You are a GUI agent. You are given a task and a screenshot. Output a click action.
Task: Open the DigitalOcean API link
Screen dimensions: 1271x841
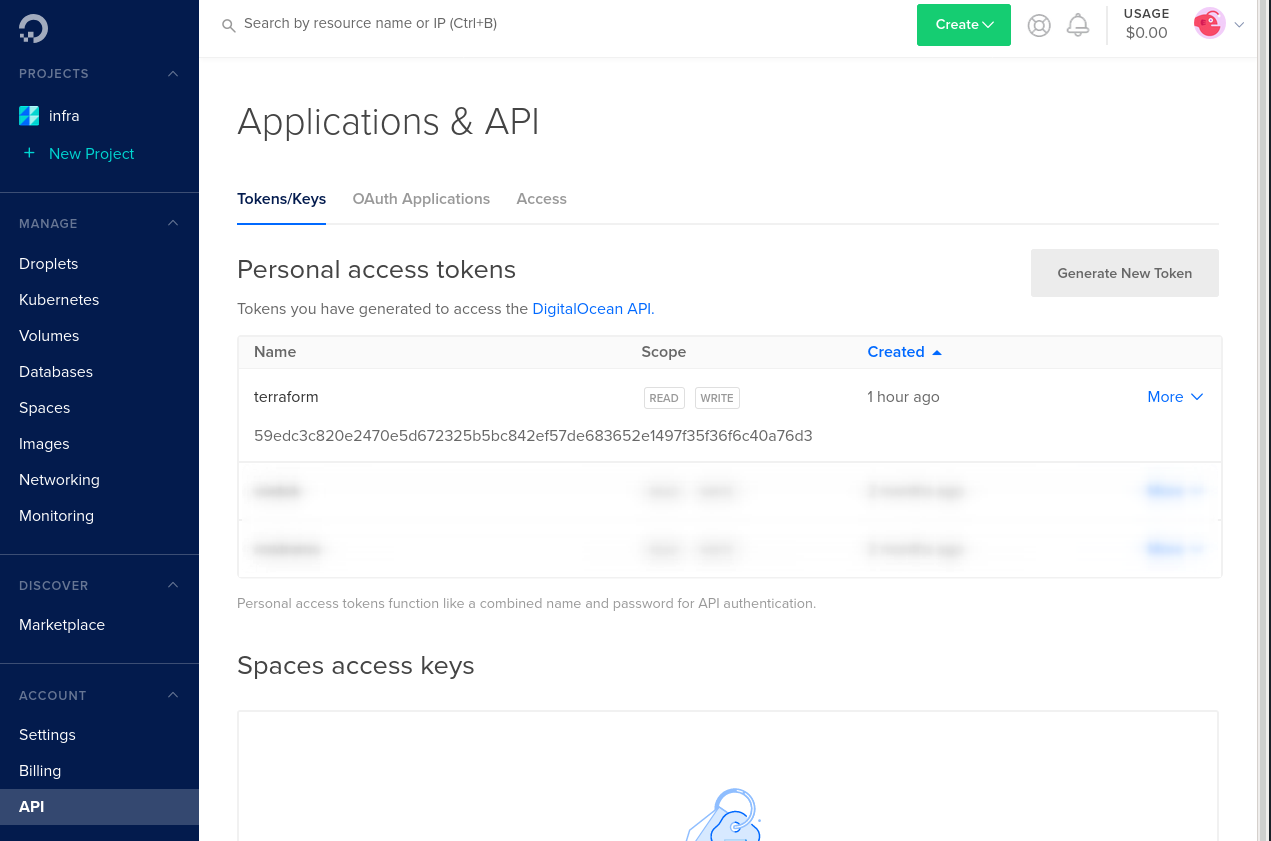[x=591, y=309]
